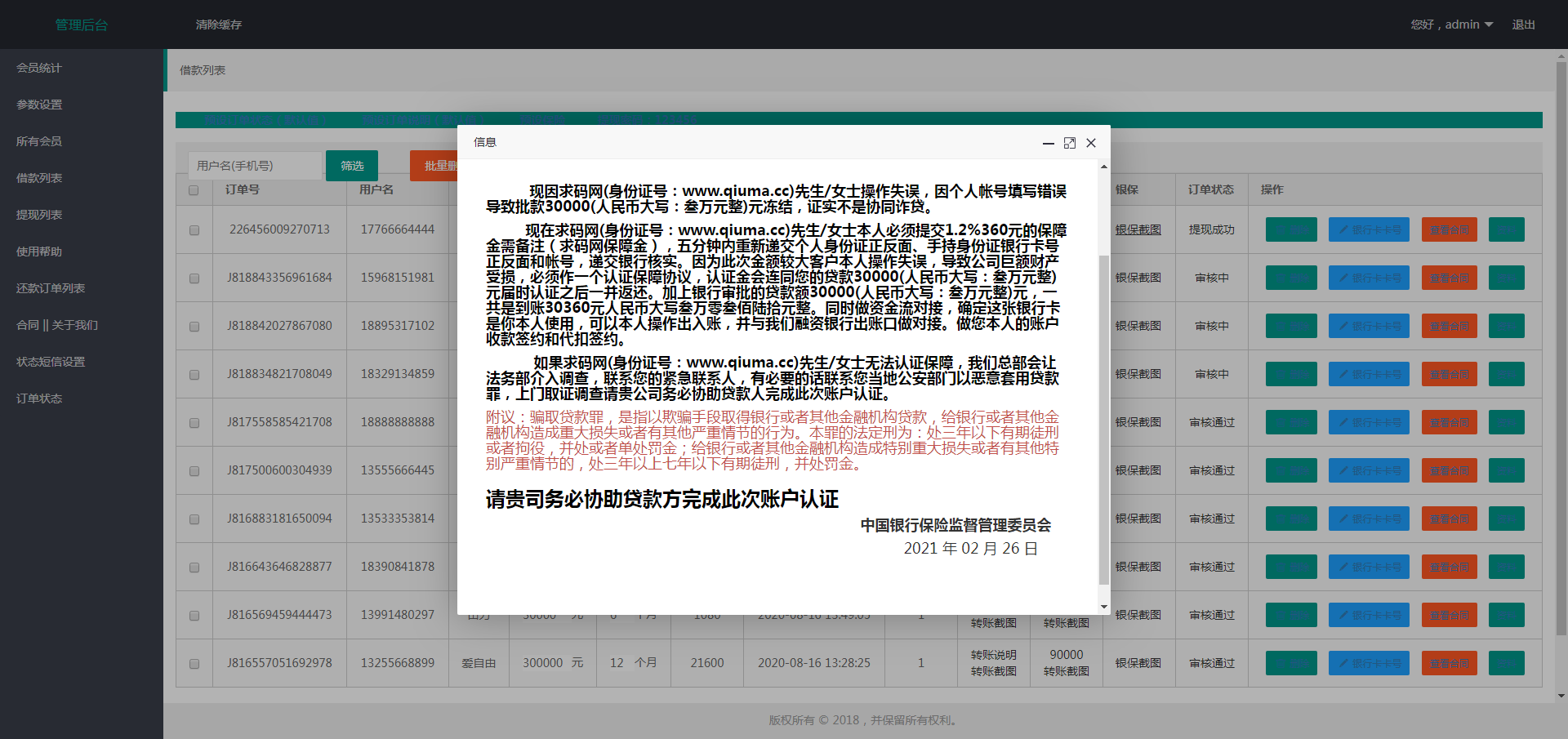
Task: Click 转账说明 link in the last row
Action: [x=994, y=655]
